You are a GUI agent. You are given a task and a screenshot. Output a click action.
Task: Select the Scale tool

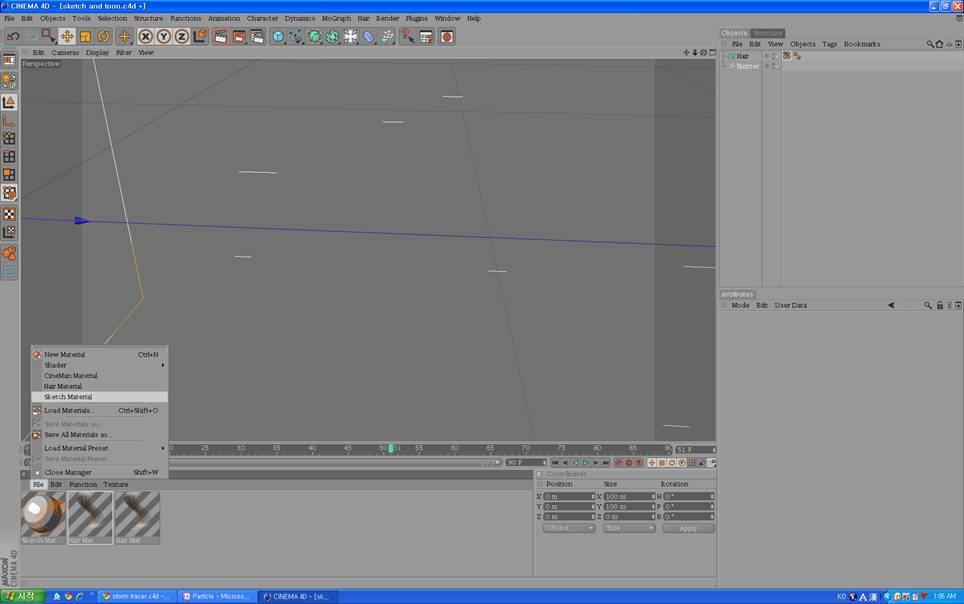coord(85,37)
